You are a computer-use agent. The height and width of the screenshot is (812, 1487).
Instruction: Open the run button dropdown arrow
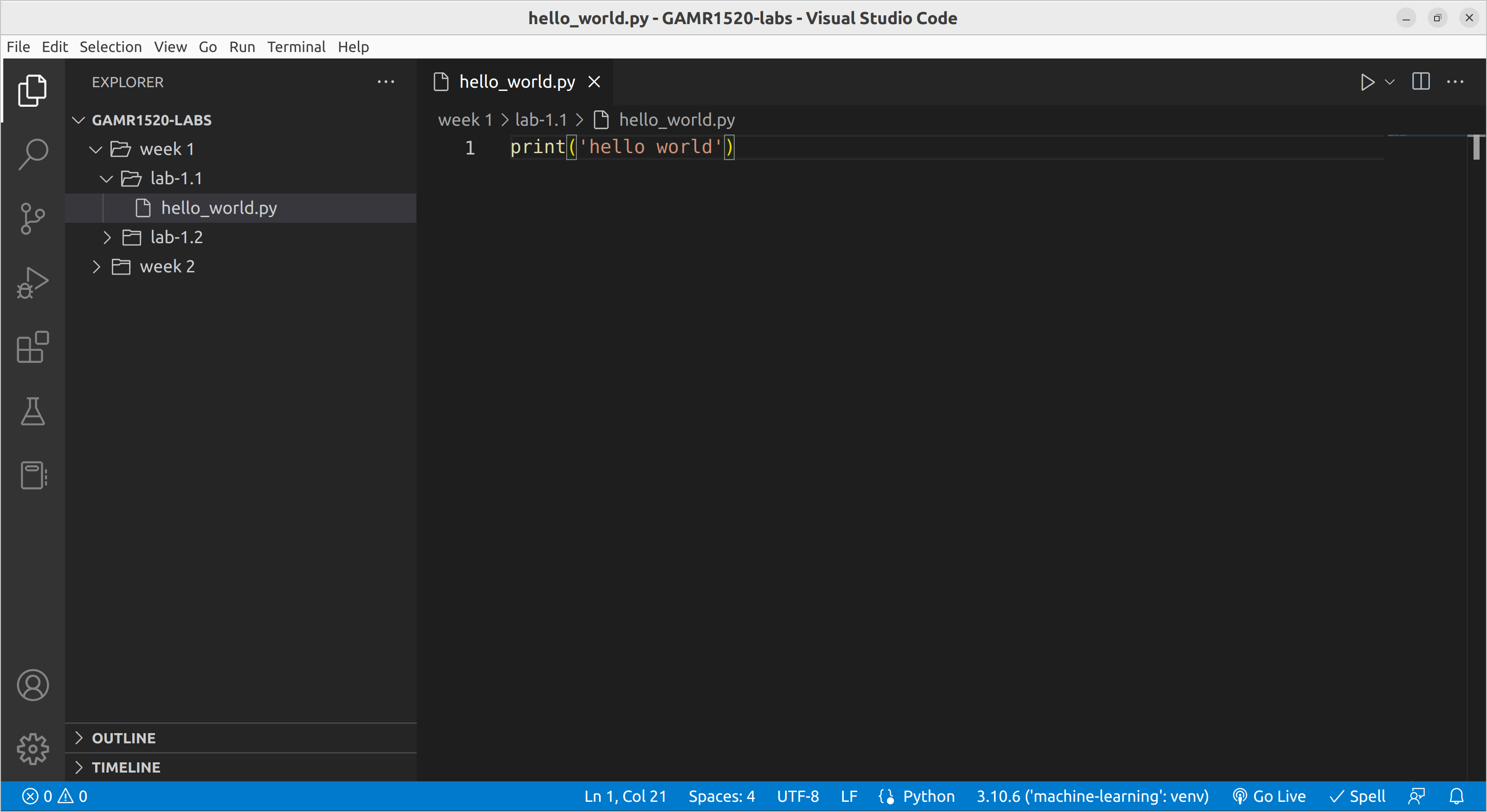point(1390,82)
